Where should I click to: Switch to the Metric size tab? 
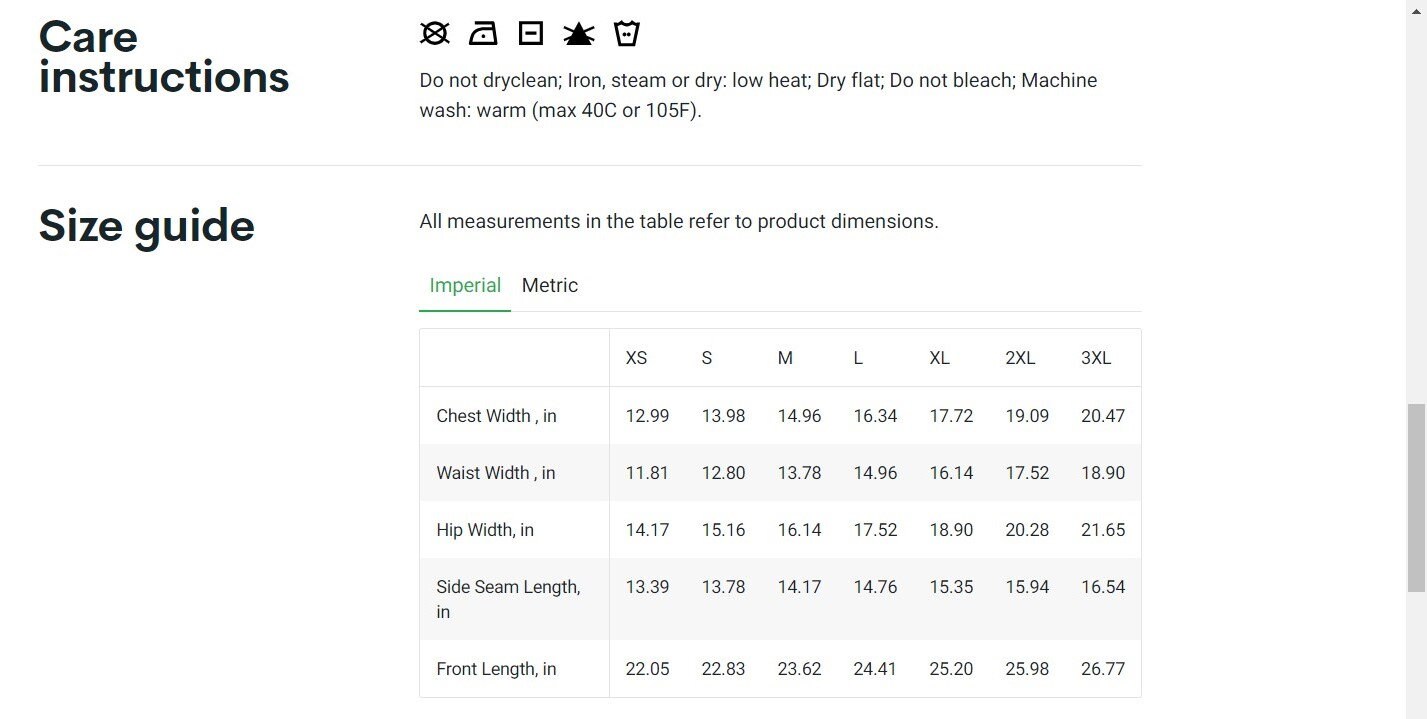550,285
